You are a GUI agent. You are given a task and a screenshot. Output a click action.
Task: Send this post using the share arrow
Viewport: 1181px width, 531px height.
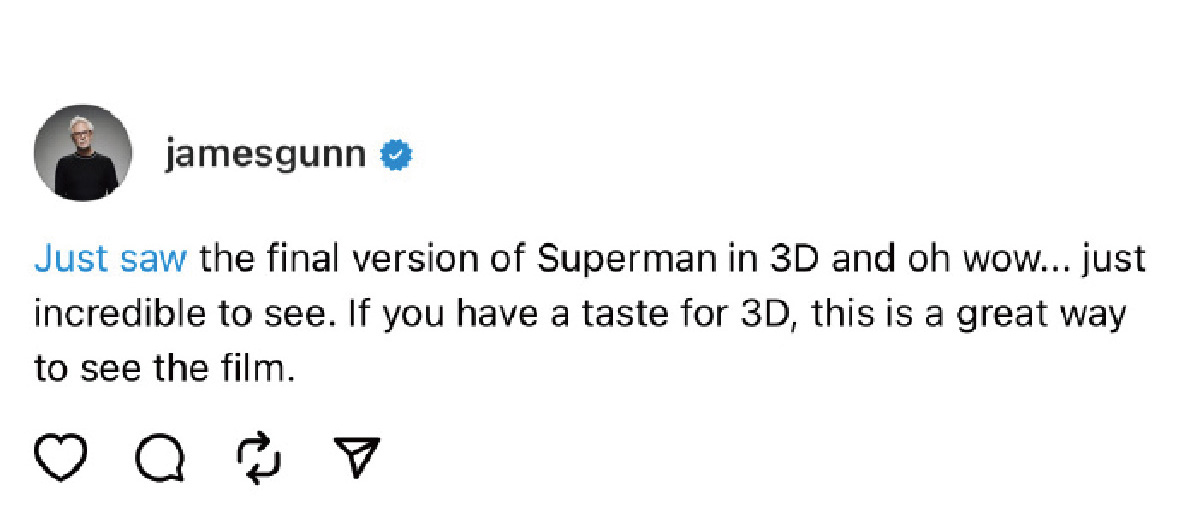356,457
